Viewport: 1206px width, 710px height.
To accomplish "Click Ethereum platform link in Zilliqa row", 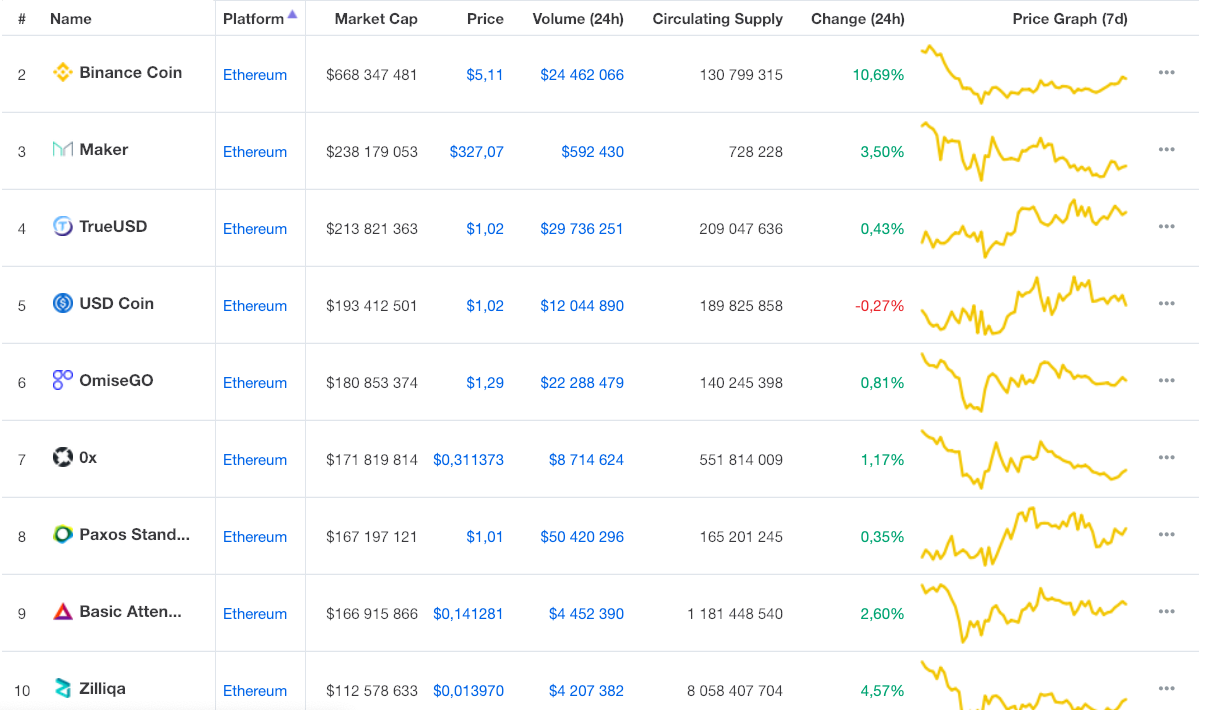I will click(255, 691).
